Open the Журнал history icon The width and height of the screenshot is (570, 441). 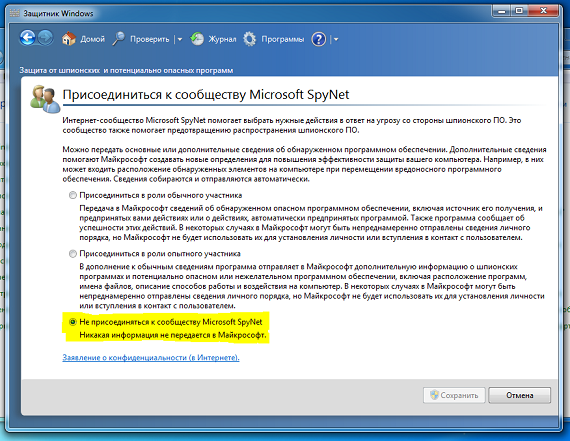[197, 39]
